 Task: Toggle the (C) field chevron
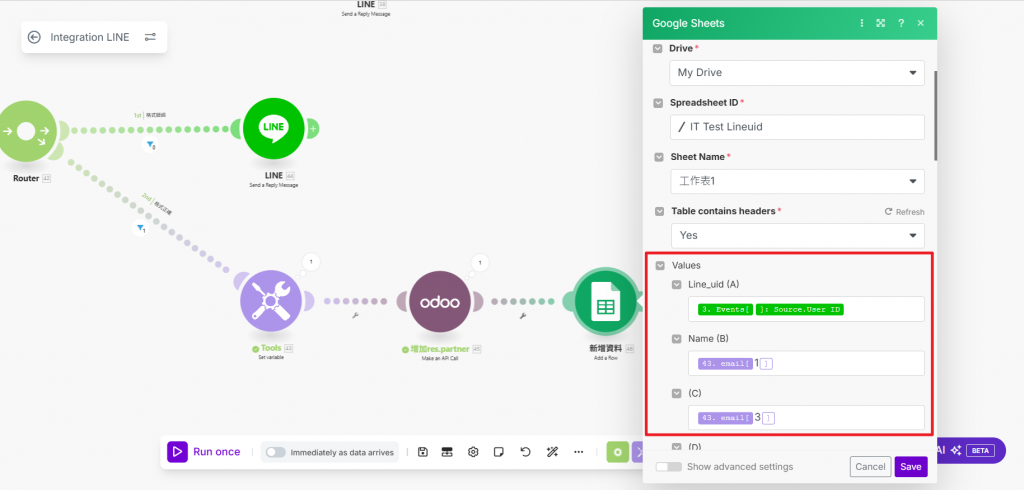tap(677, 393)
